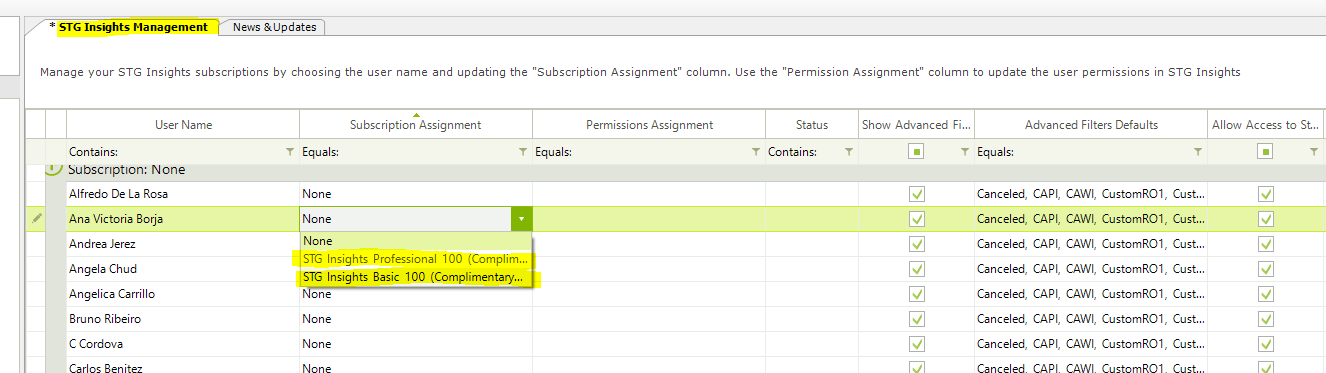Click the pencil edit icon beside Ana Victoria Borja
Image resolution: width=1326 pixels, height=373 pixels.
click(x=38, y=218)
